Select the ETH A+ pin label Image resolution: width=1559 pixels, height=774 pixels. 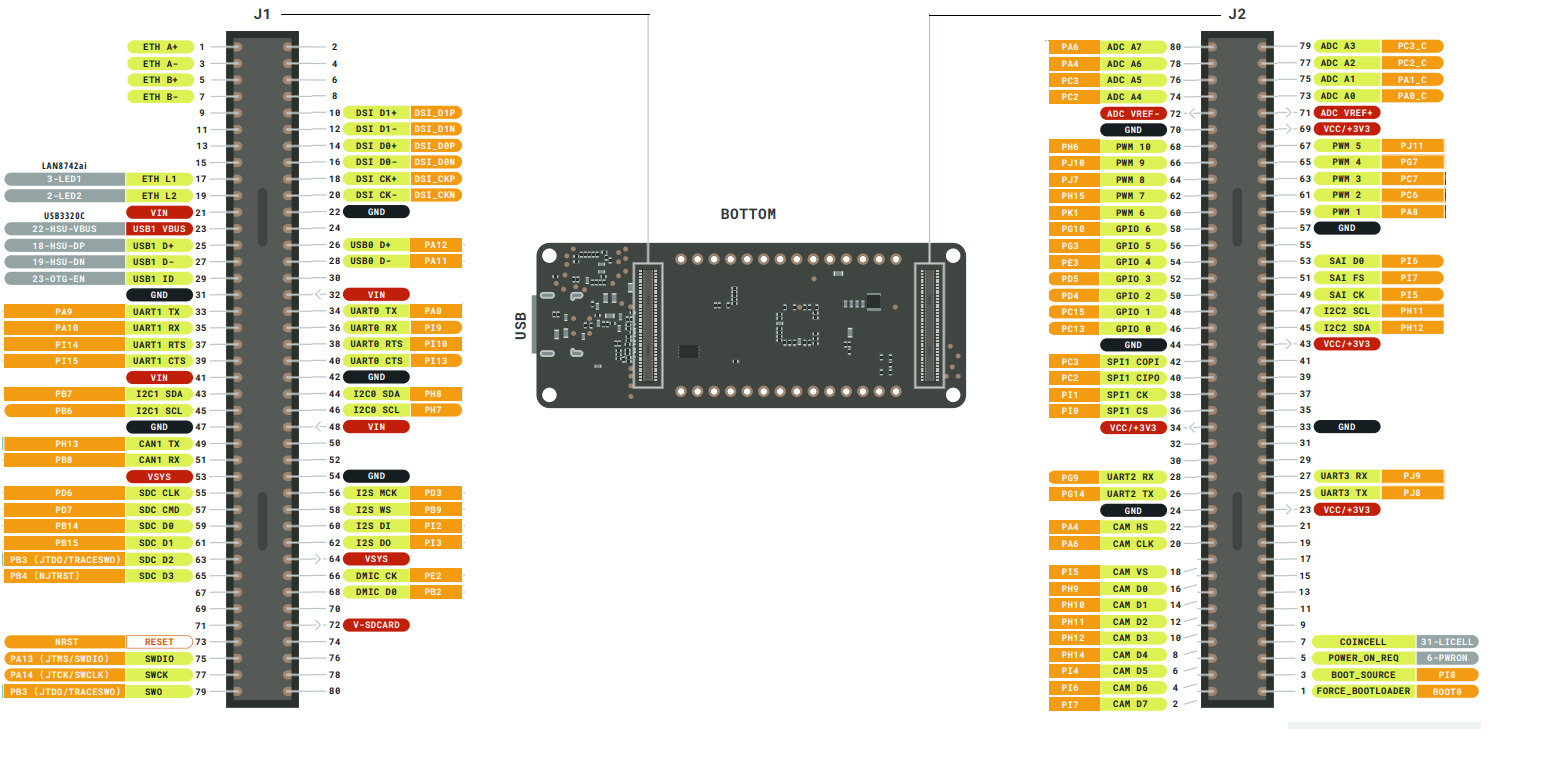[160, 47]
